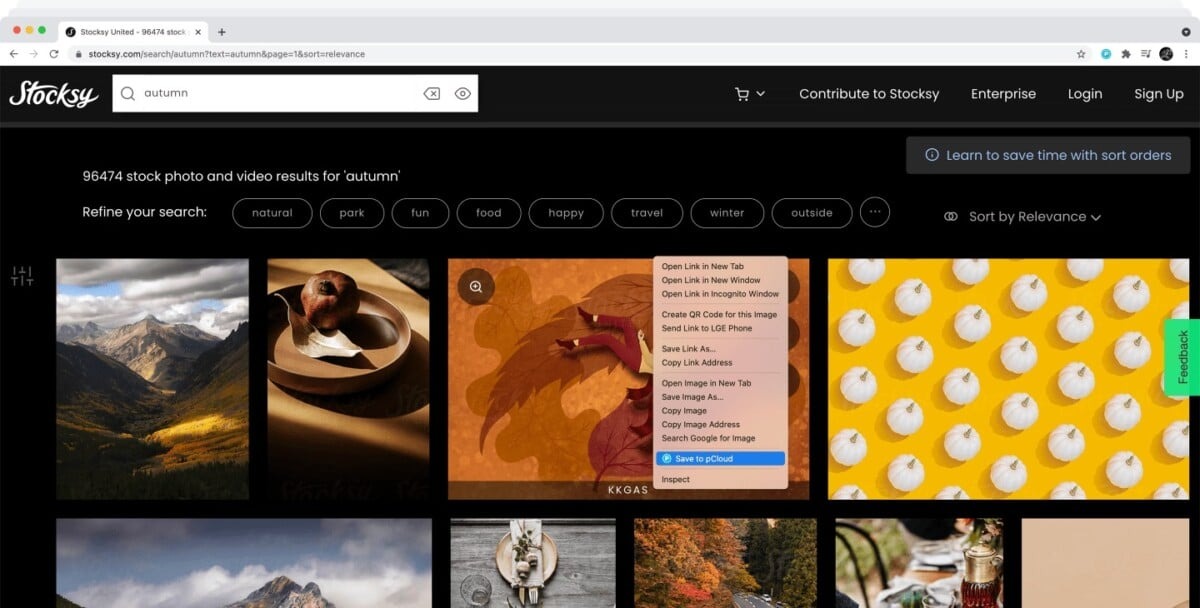
Task: Switch to the Stocksy United browser tab
Action: click(131, 32)
